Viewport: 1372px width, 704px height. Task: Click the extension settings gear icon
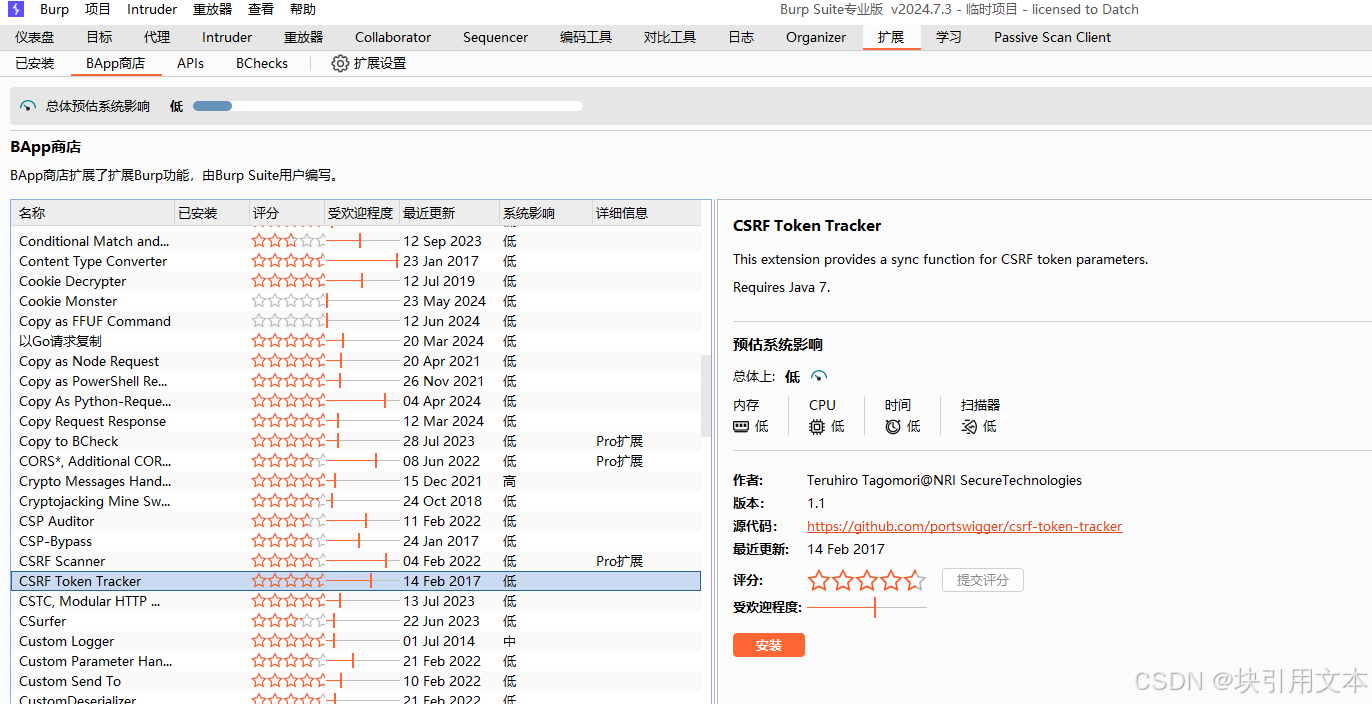340,63
